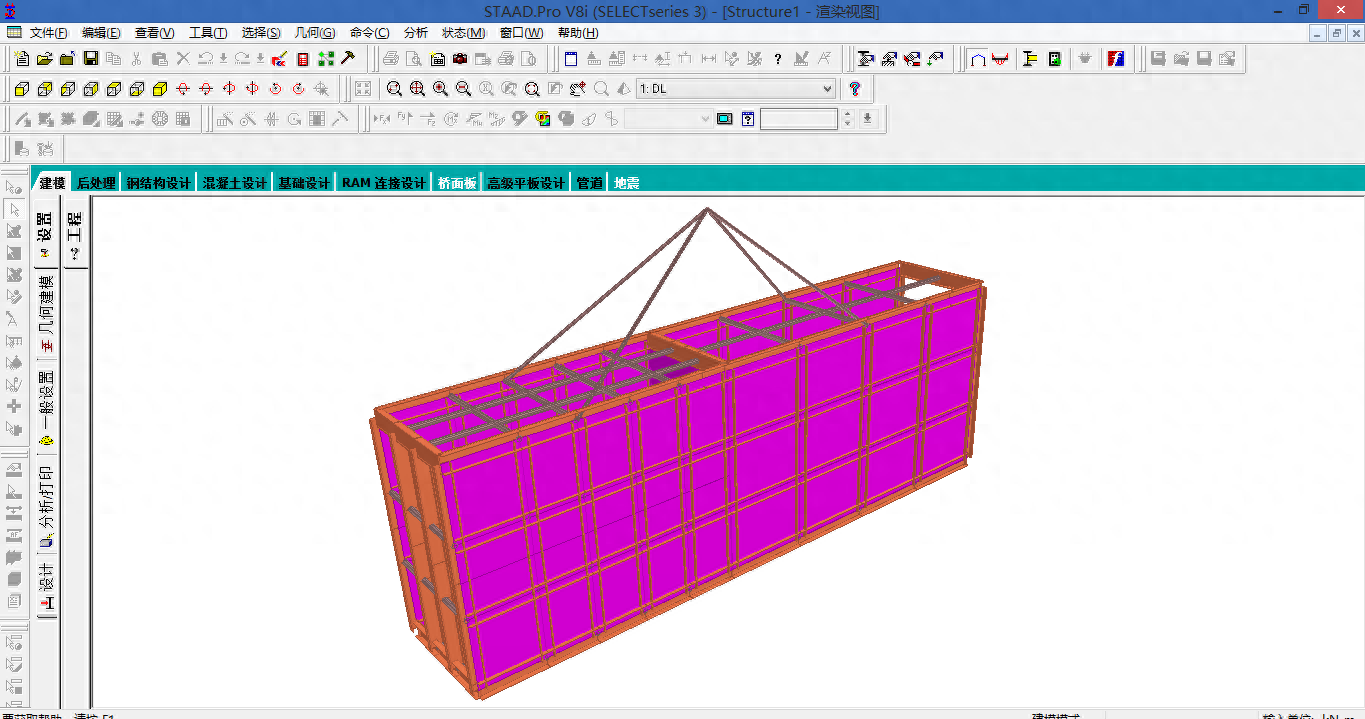Toggle the stress contour colored icon
Viewport: 1365px width, 719px height.
click(x=543, y=119)
